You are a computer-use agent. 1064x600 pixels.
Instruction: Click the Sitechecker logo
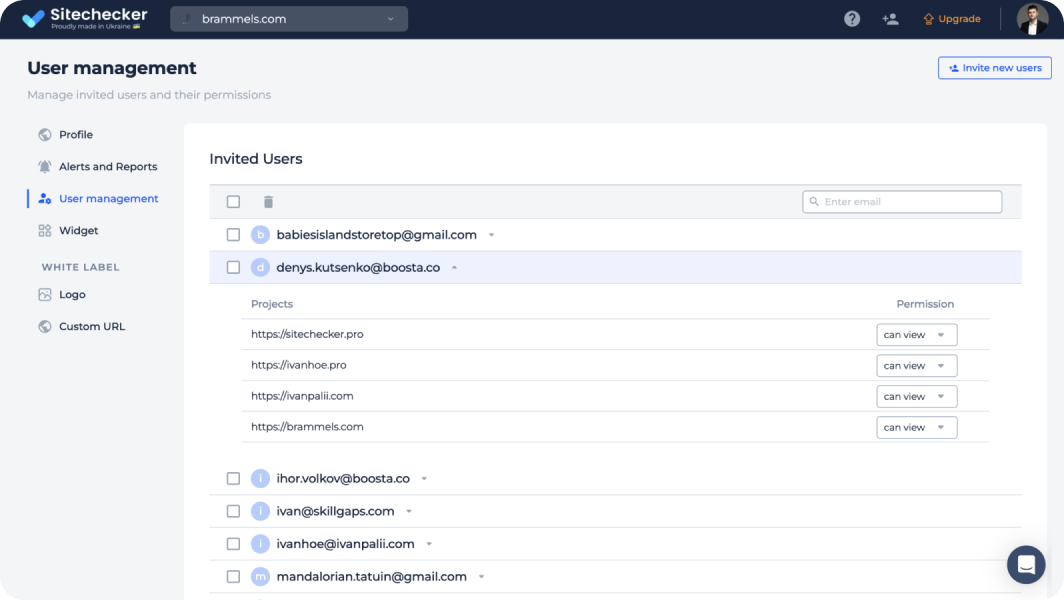[x=85, y=18]
